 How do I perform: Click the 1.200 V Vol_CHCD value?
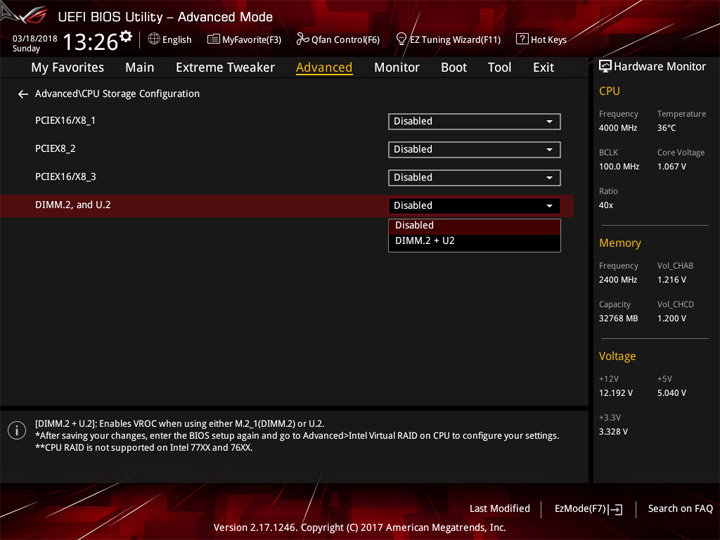pos(671,318)
